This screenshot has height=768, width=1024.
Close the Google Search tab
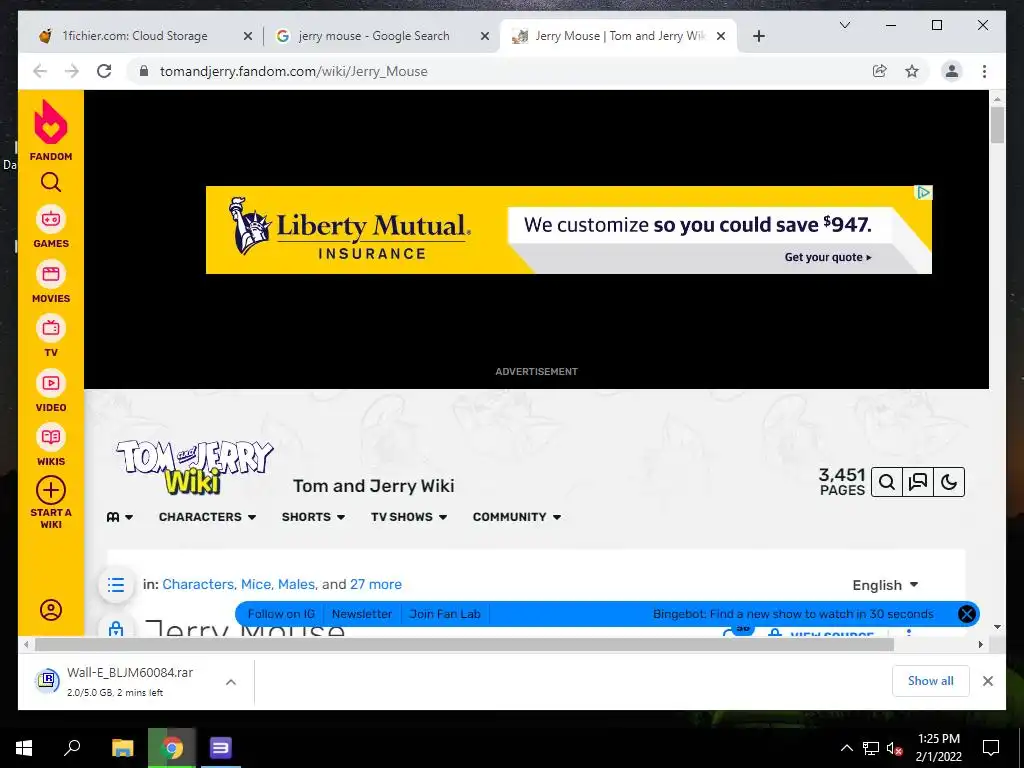click(x=485, y=37)
